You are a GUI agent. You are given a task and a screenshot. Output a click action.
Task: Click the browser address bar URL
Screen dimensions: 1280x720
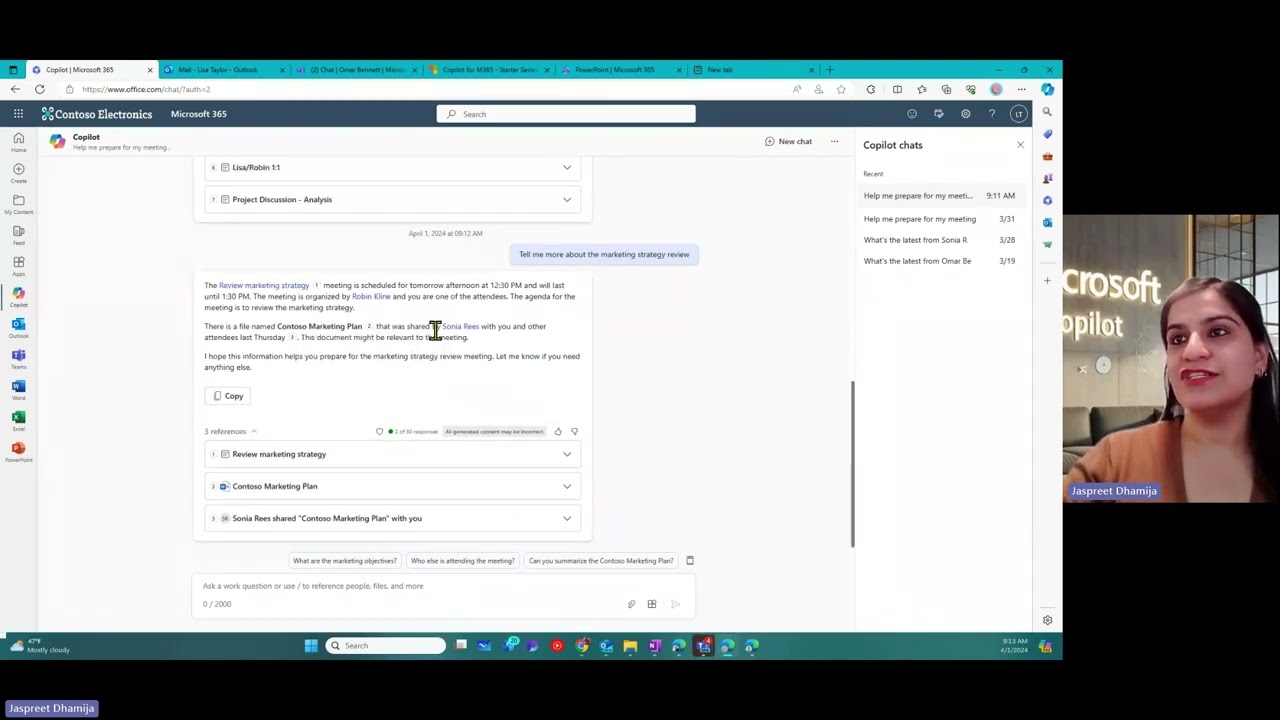(x=146, y=89)
